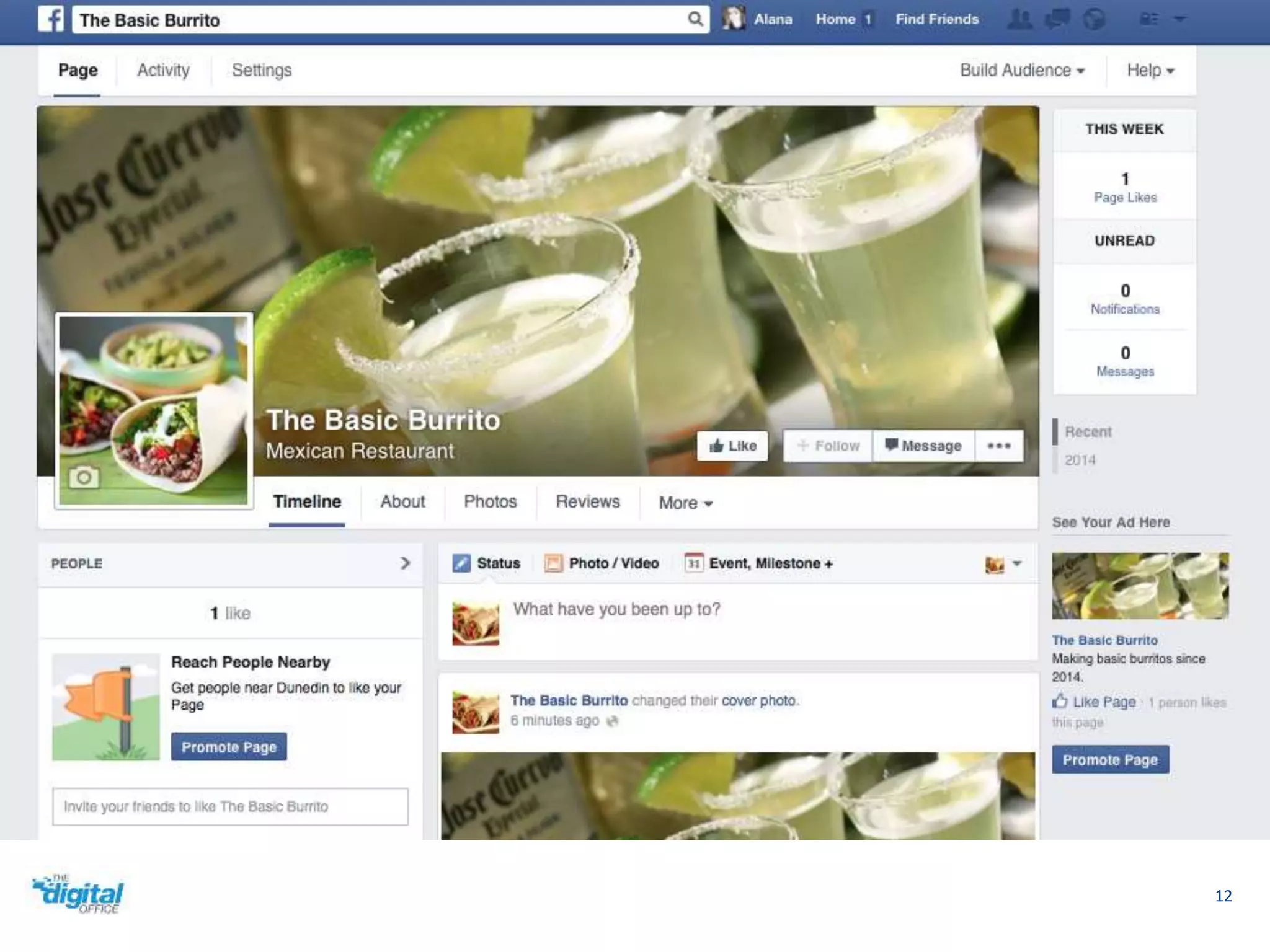This screenshot has width=1270, height=952.
Task: Click the search magnifier icon
Action: coord(695,19)
